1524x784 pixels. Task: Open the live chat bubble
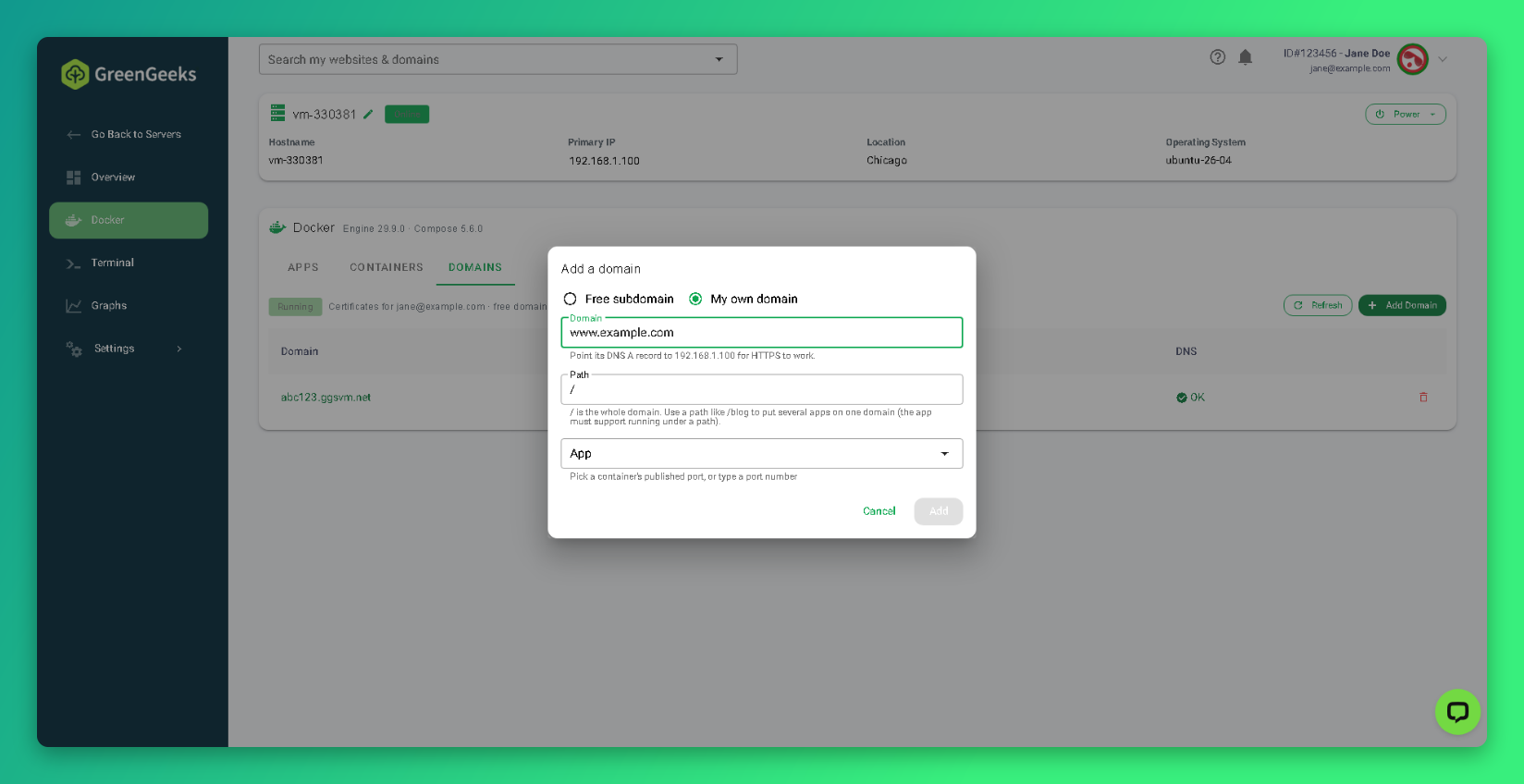1457,712
